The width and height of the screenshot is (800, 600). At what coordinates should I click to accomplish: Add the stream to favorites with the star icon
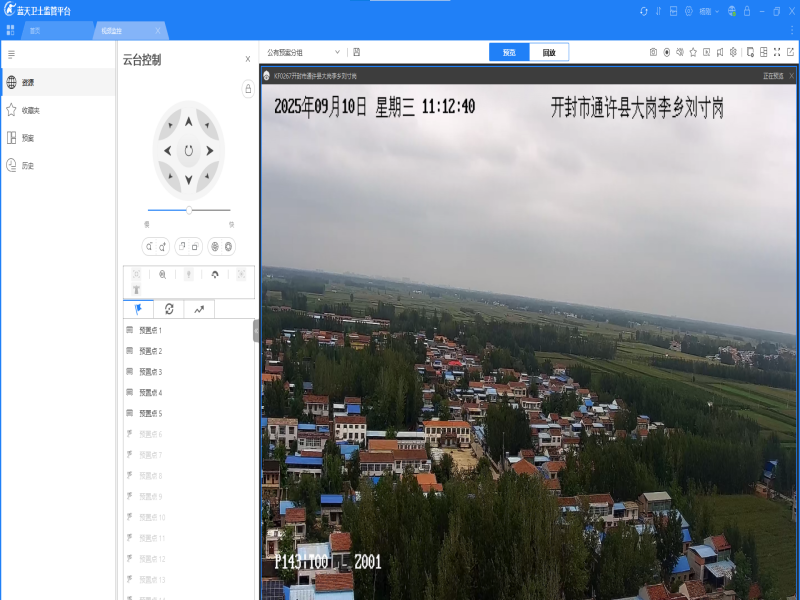click(693, 52)
